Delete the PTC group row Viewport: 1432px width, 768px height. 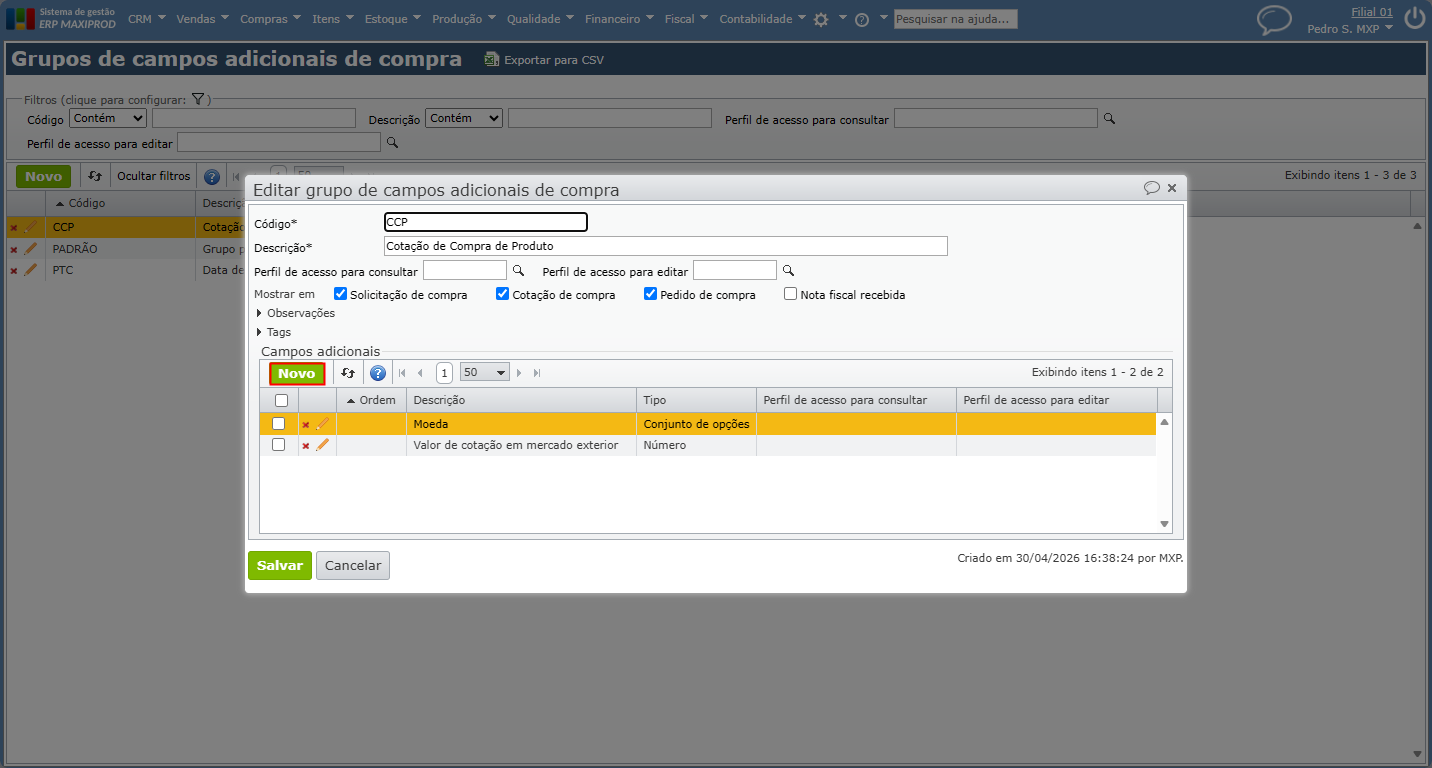[14, 271]
